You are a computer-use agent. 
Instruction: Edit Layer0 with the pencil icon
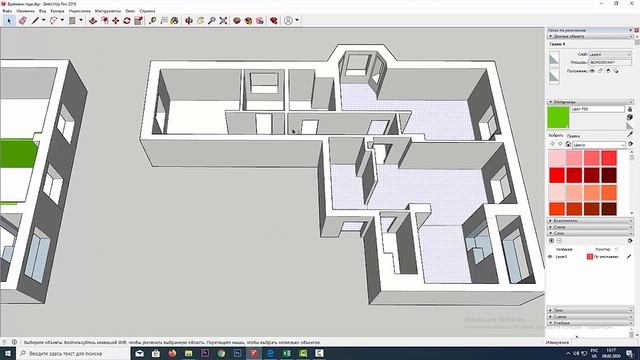629,257
